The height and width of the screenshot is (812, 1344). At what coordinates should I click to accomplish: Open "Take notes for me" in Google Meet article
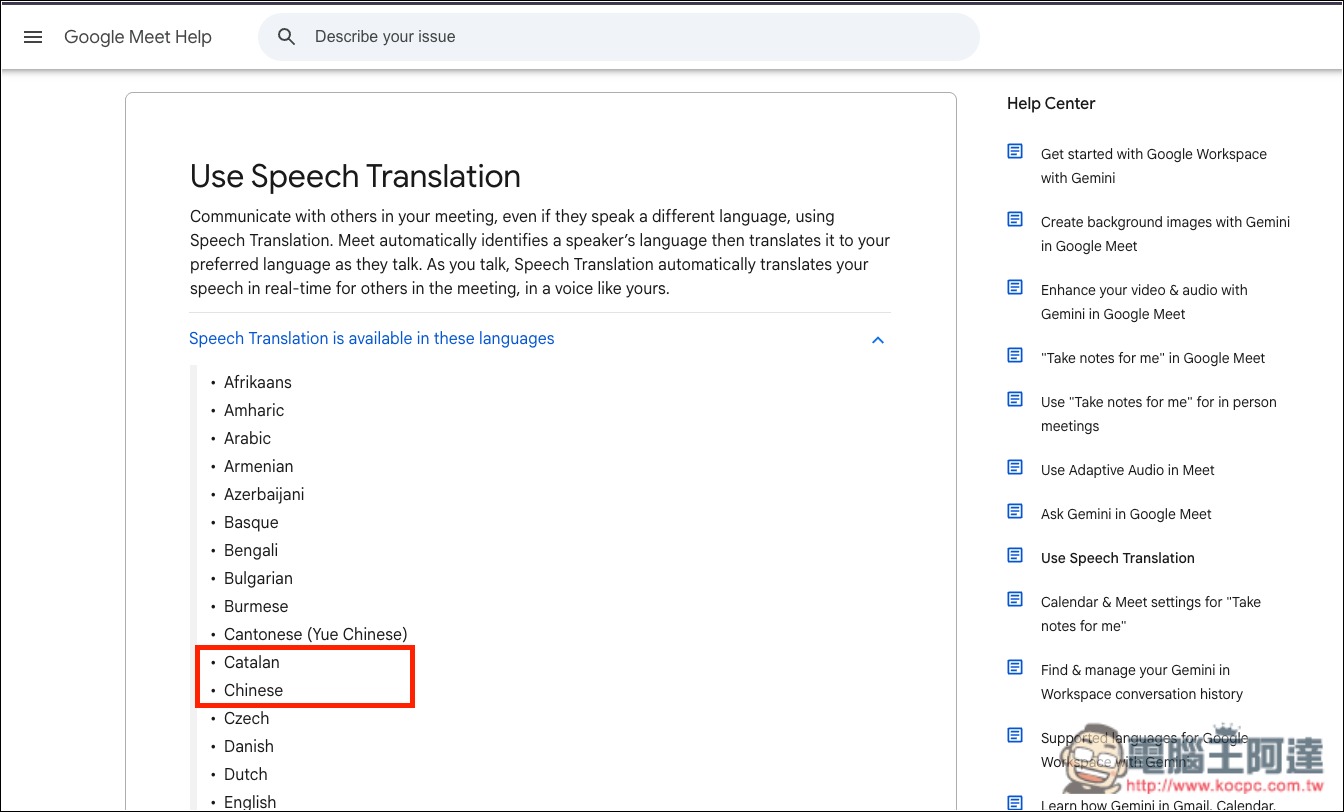[1153, 358]
